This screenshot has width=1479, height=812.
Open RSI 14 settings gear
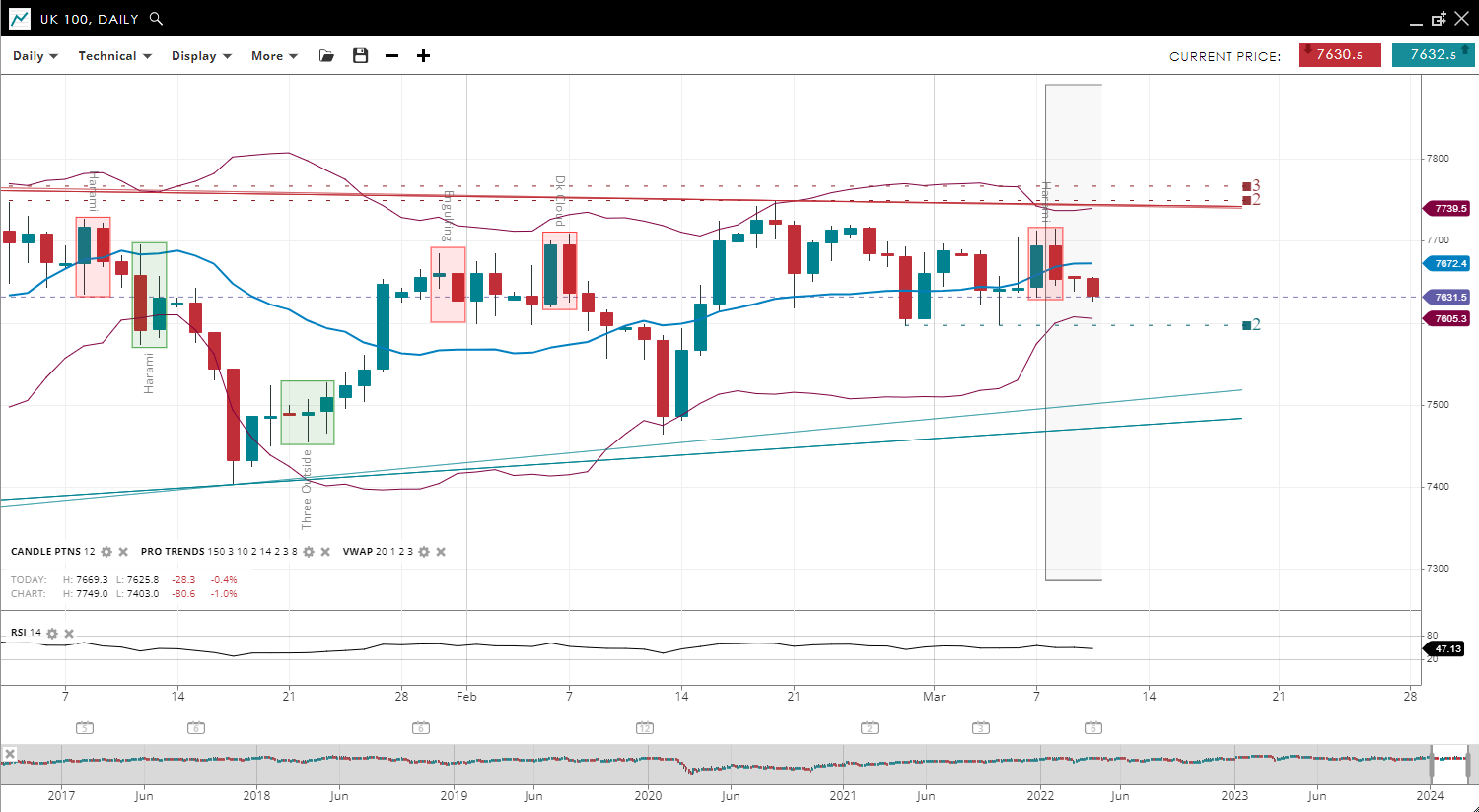pos(52,634)
